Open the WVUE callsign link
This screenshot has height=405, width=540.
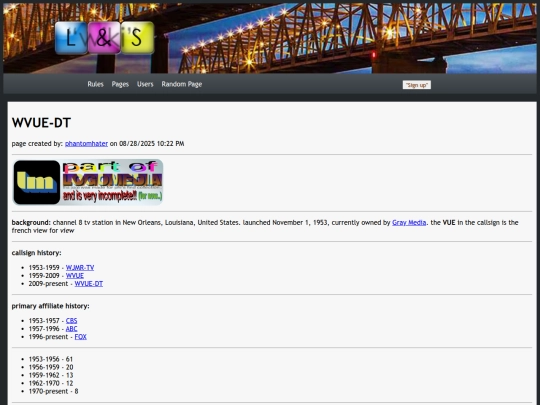tap(75, 276)
